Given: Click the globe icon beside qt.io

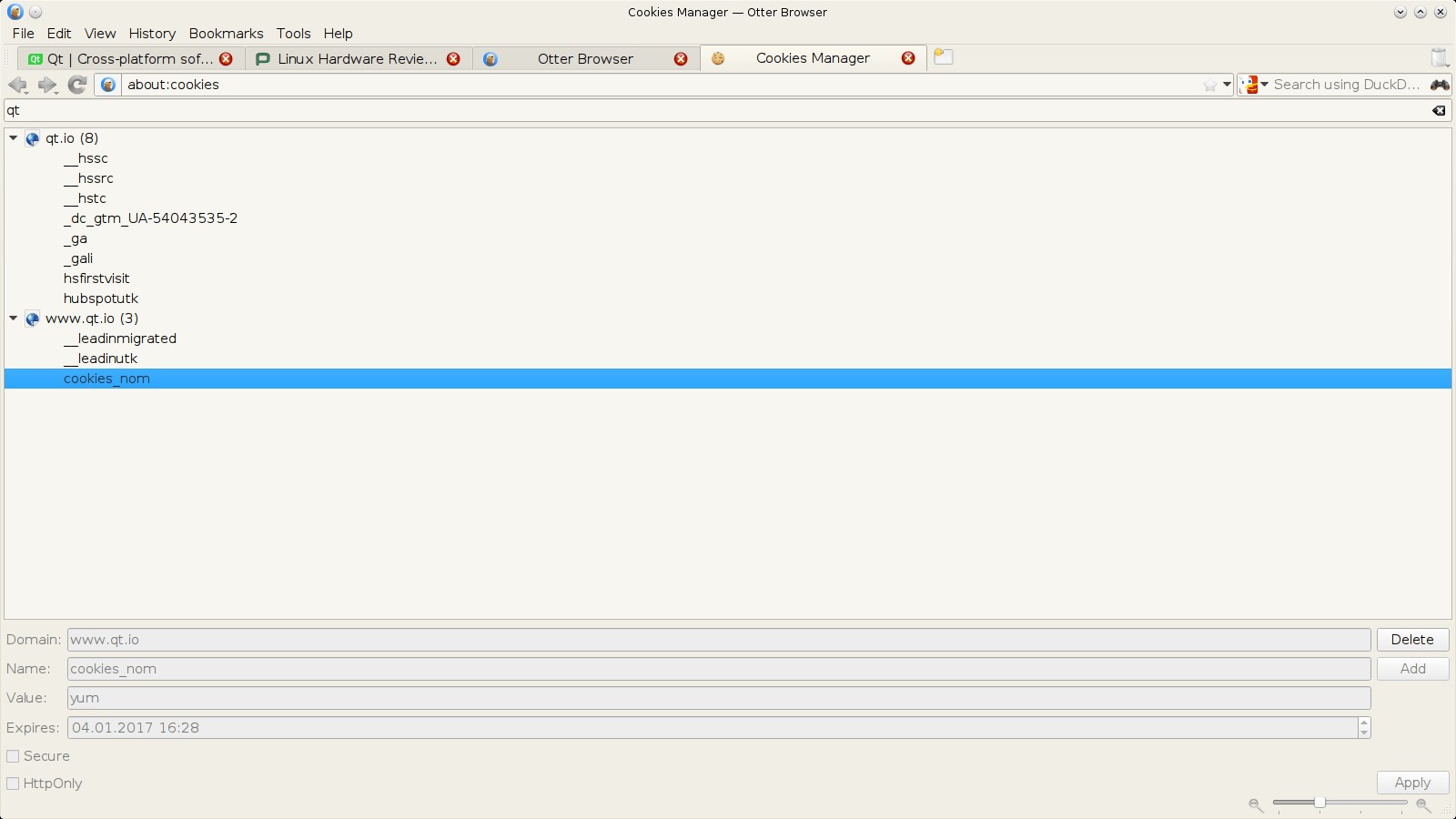Looking at the screenshot, I should coord(33,139).
